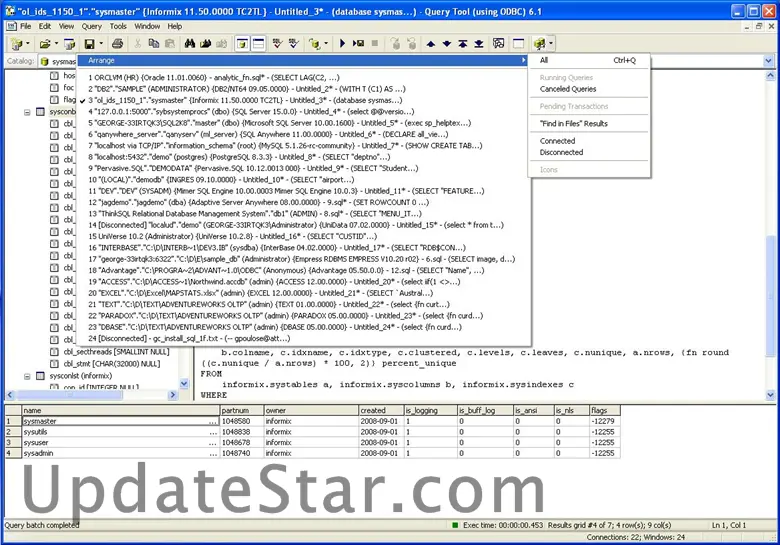Click row header 3 in results grid

(x=13, y=443)
